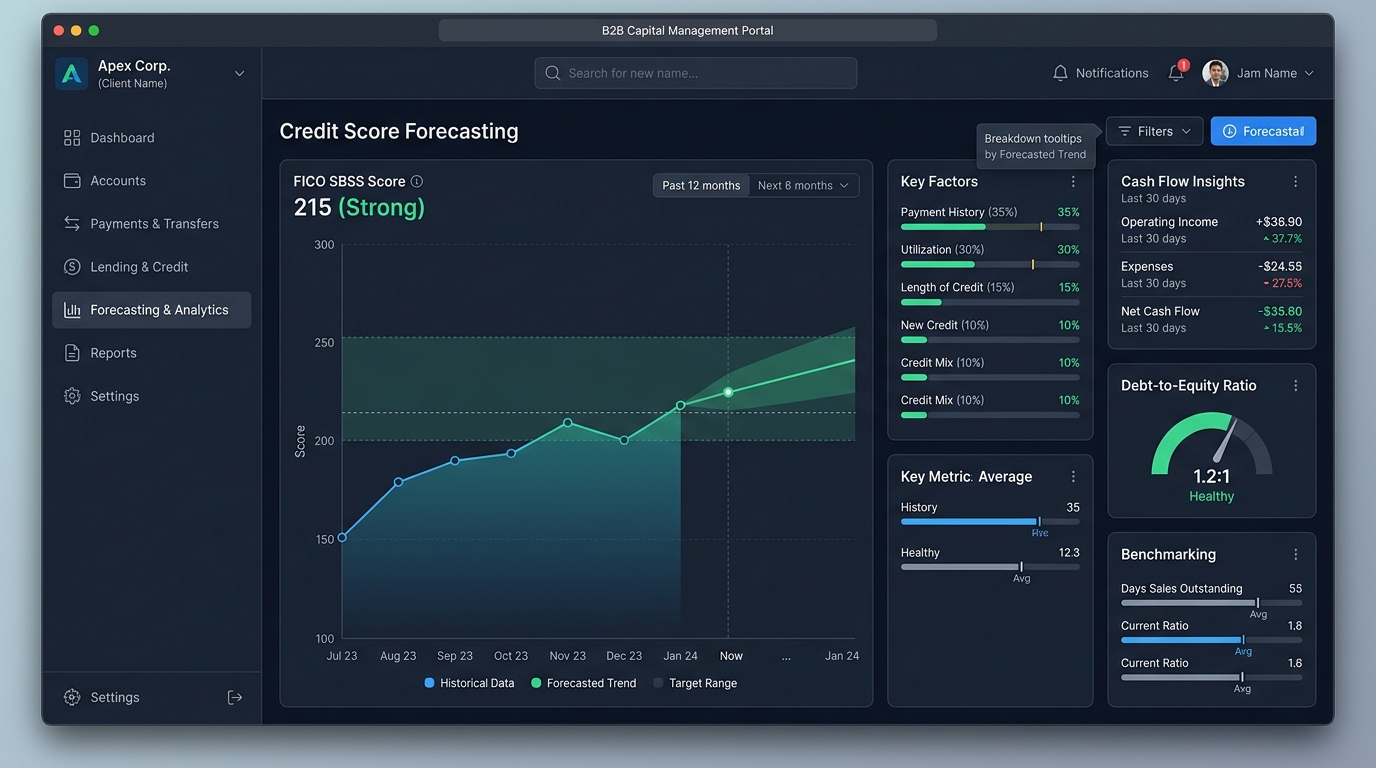
Task: Open Lending & Credit section
Action: click(x=151, y=267)
